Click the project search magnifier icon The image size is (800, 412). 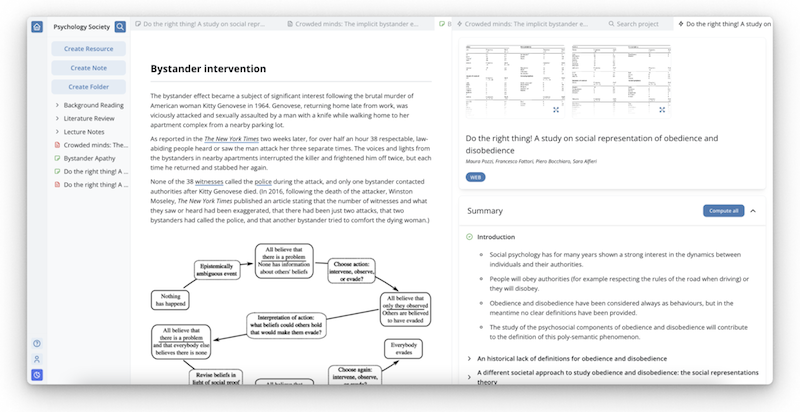point(121,27)
